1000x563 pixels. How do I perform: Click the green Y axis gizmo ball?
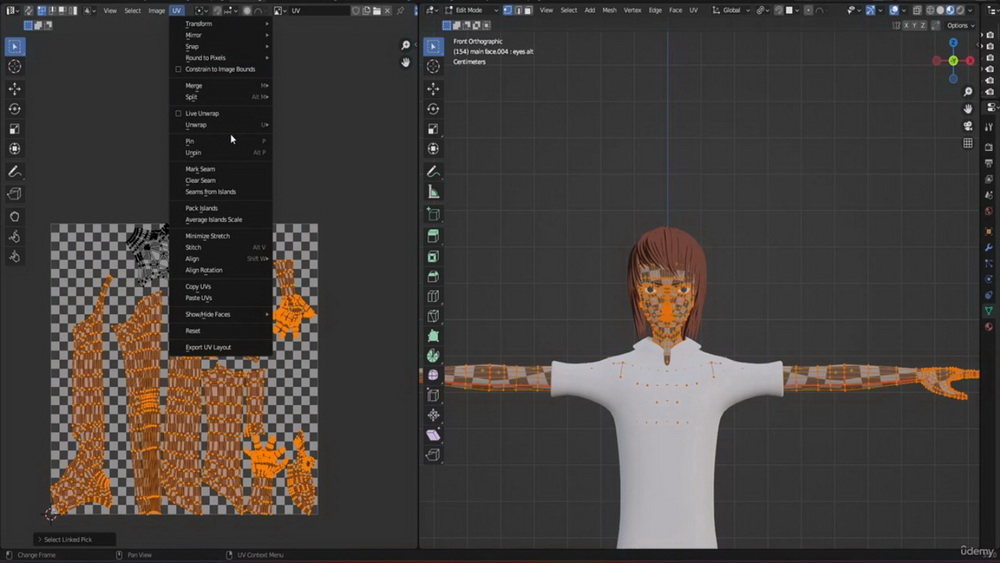click(953, 61)
